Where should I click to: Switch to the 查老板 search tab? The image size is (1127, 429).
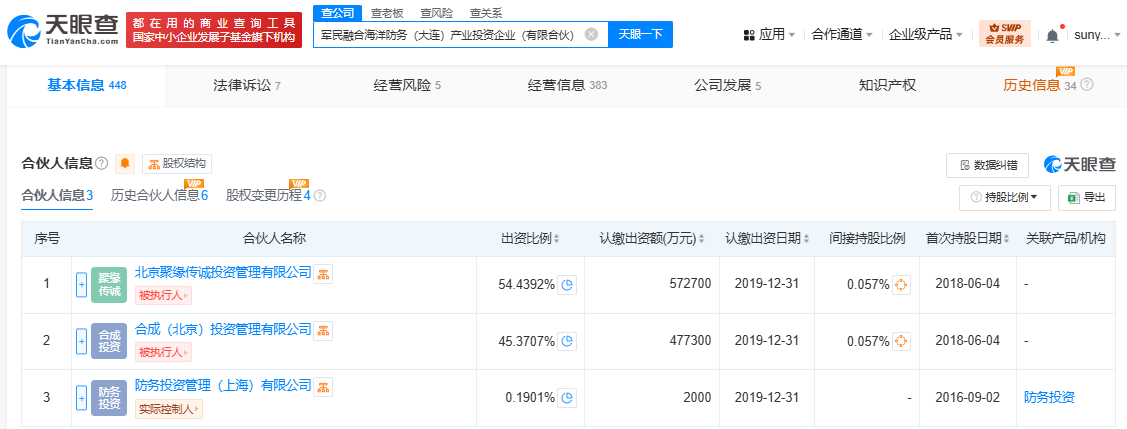click(x=387, y=13)
